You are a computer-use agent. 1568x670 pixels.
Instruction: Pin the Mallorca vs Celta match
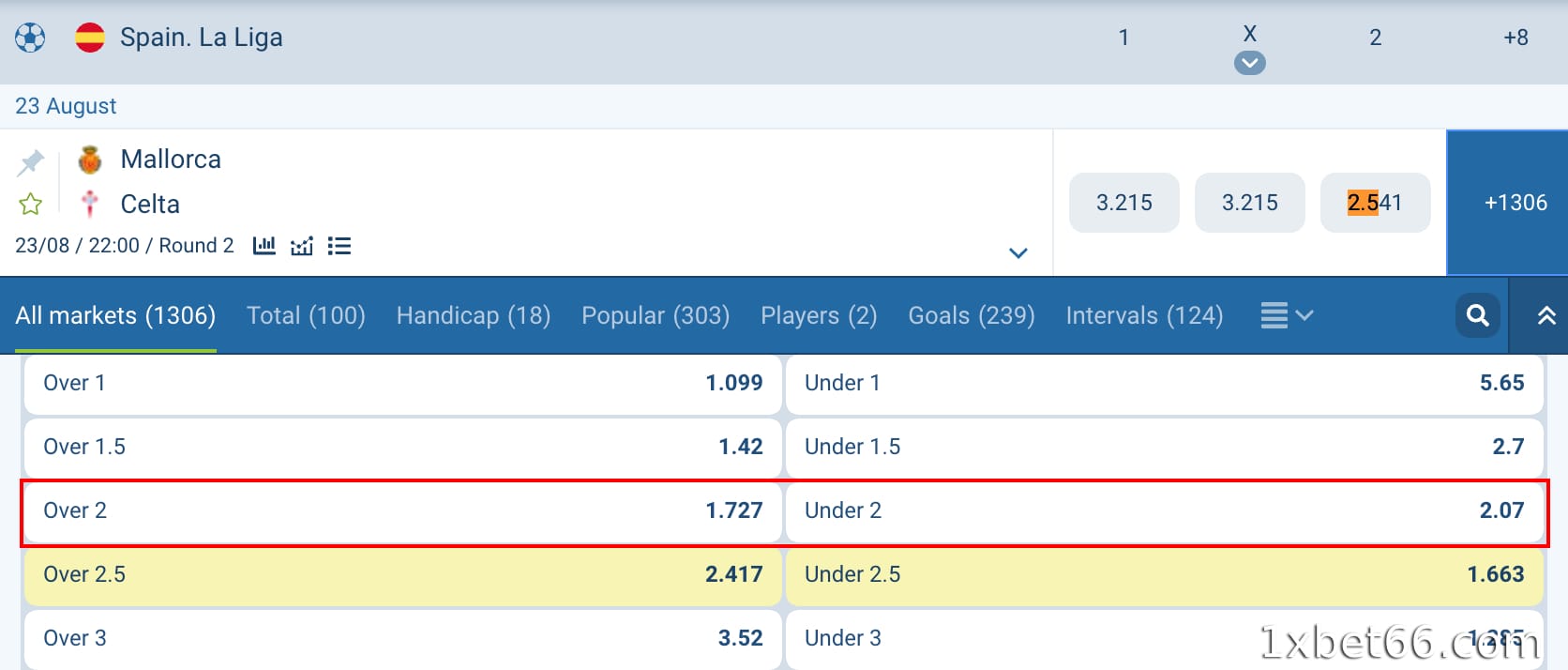point(30,162)
